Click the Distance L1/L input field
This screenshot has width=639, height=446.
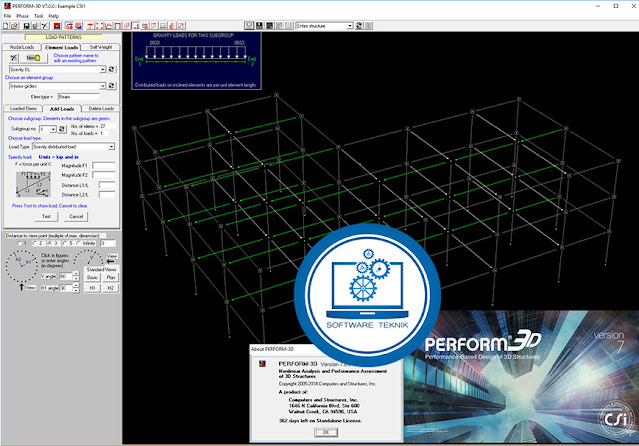point(107,185)
